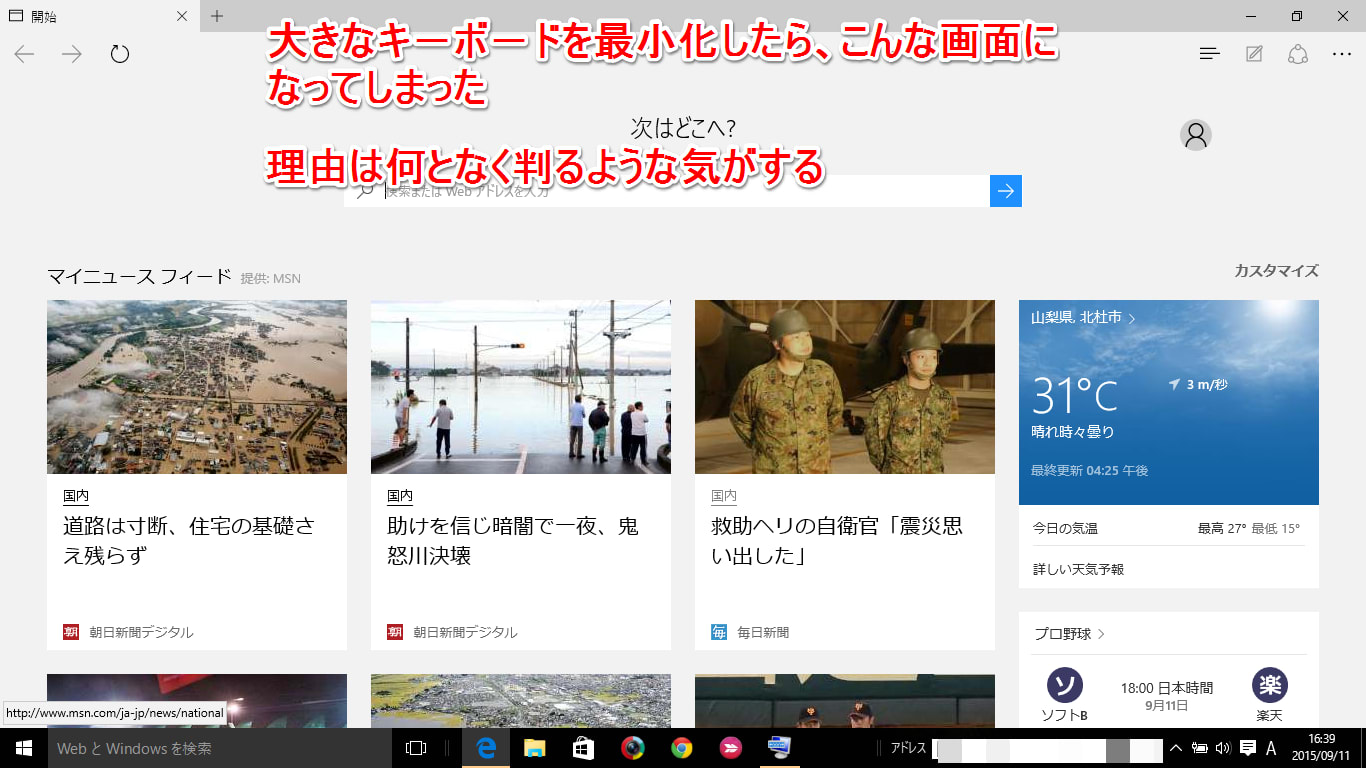
Task: Click the Task View icon in taskbar
Action: coord(416,748)
